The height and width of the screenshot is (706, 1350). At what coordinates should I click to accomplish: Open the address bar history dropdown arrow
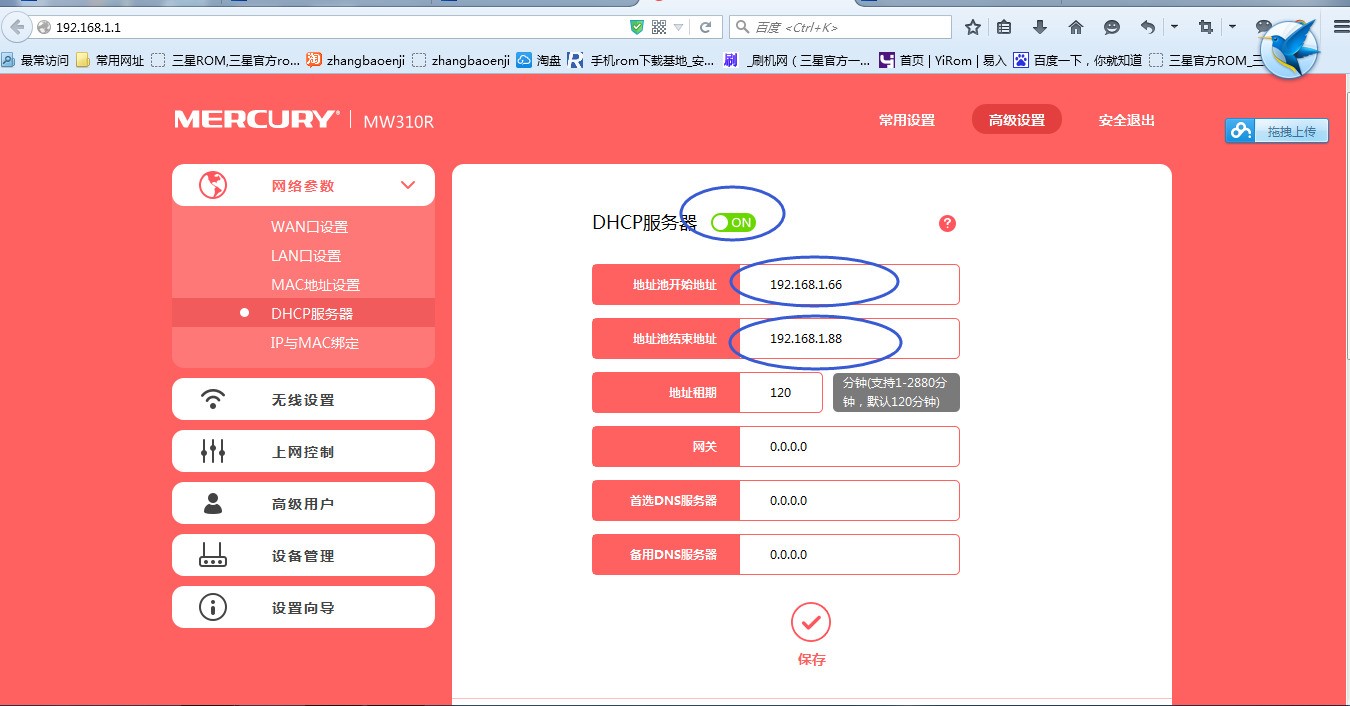679,27
